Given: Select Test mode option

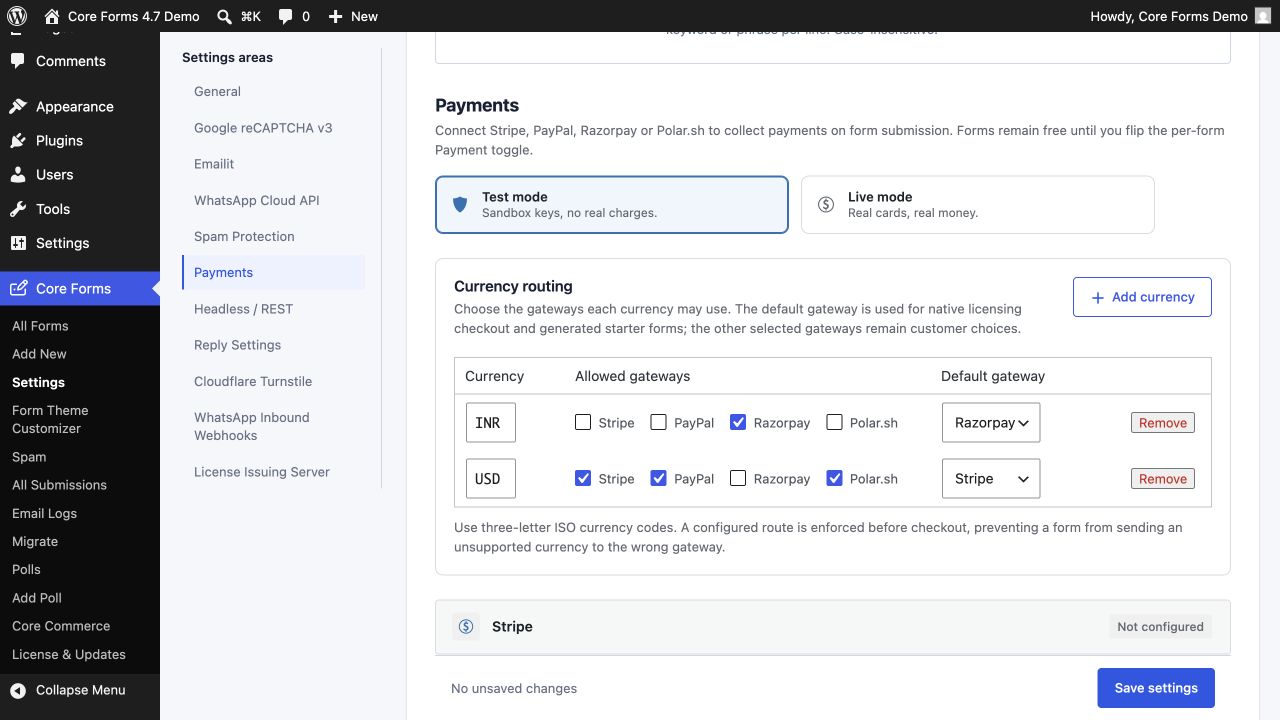Looking at the screenshot, I should (612, 205).
